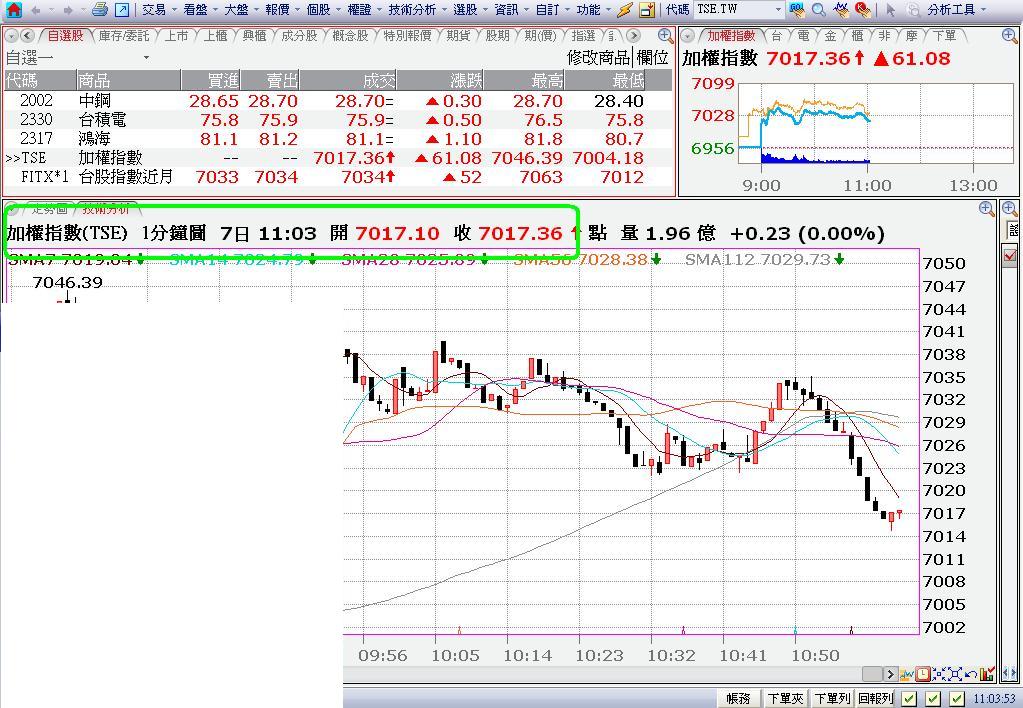Click the 漲跌 column header
This screenshot has width=1023, height=708.
pos(440,80)
